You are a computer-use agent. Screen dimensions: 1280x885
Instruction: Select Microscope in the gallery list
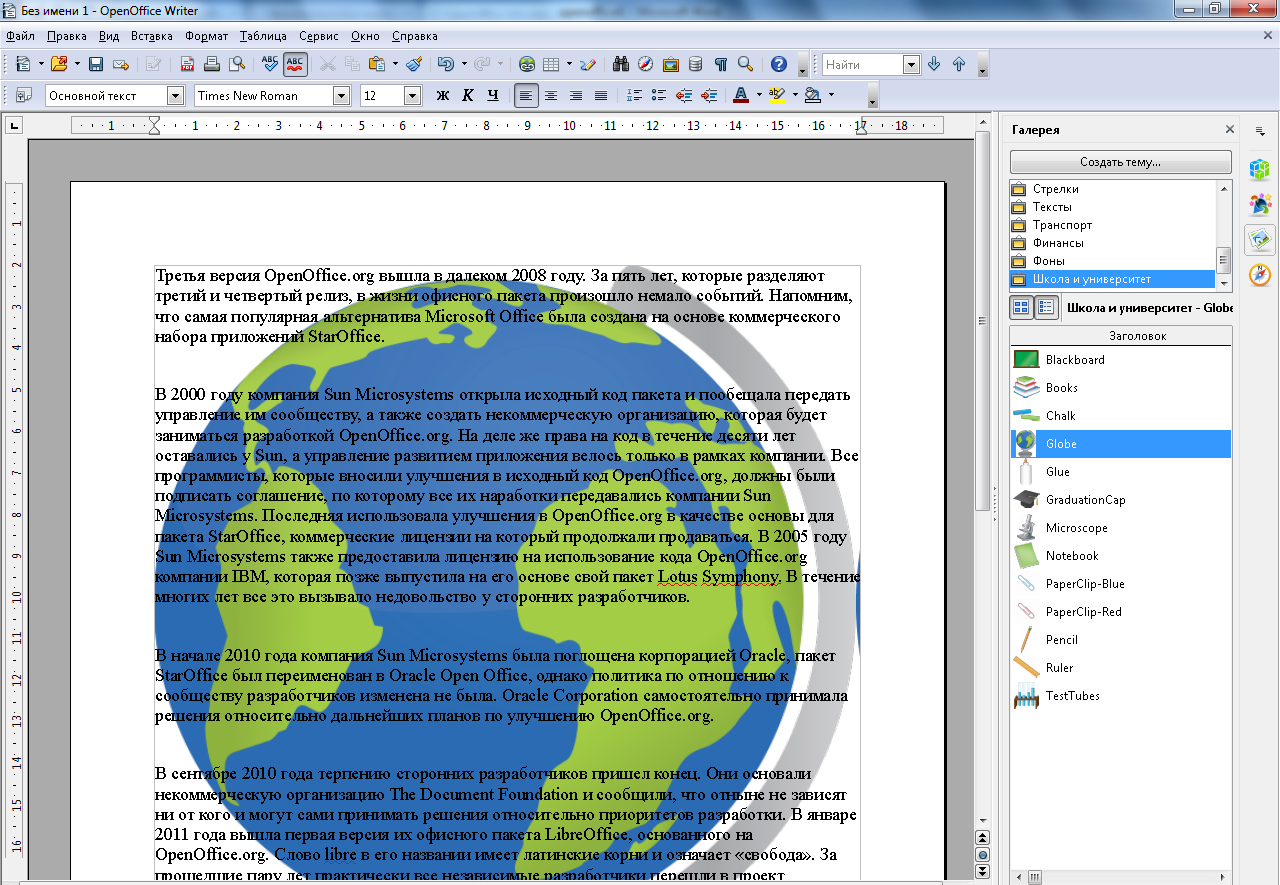point(1076,528)
